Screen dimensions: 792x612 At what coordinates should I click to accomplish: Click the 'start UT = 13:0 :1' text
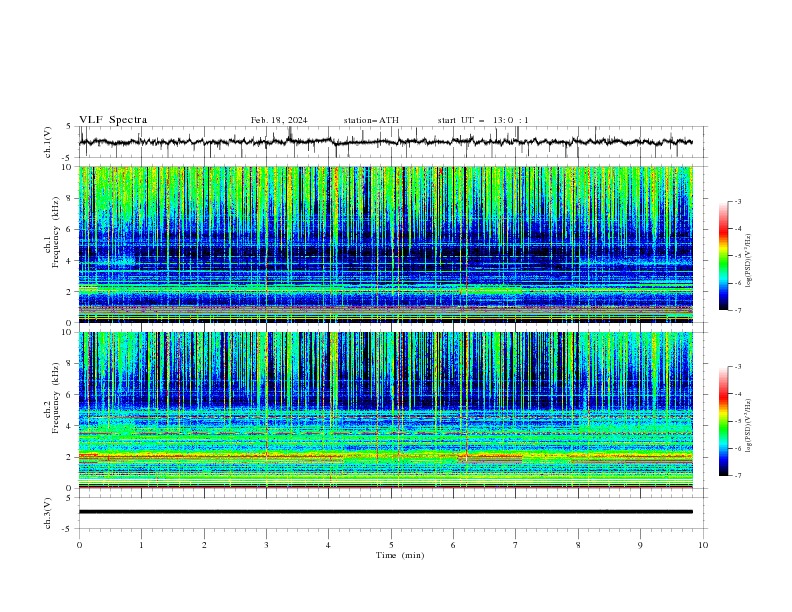(483, 120)
